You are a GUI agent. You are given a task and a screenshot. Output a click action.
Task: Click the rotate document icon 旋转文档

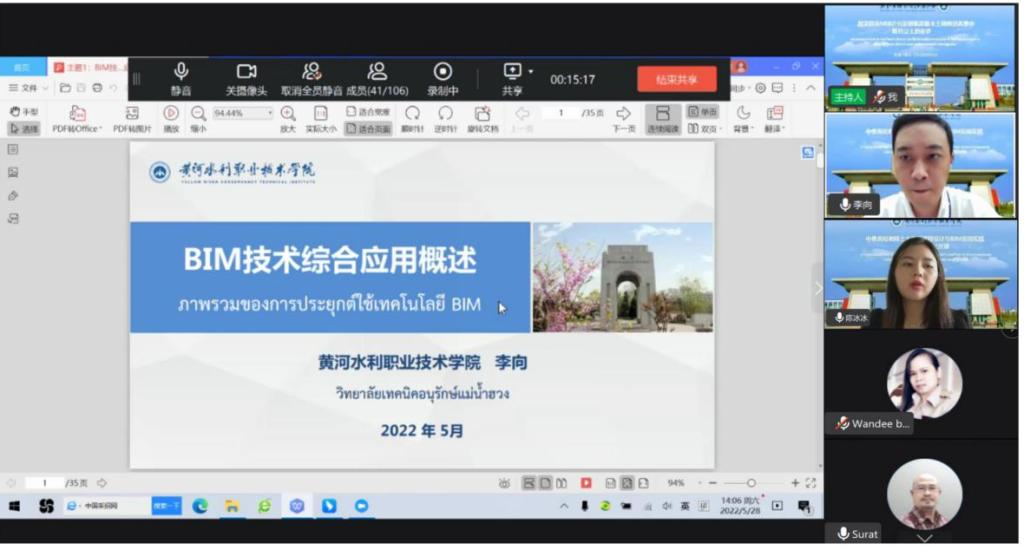[x=483, y=119]
